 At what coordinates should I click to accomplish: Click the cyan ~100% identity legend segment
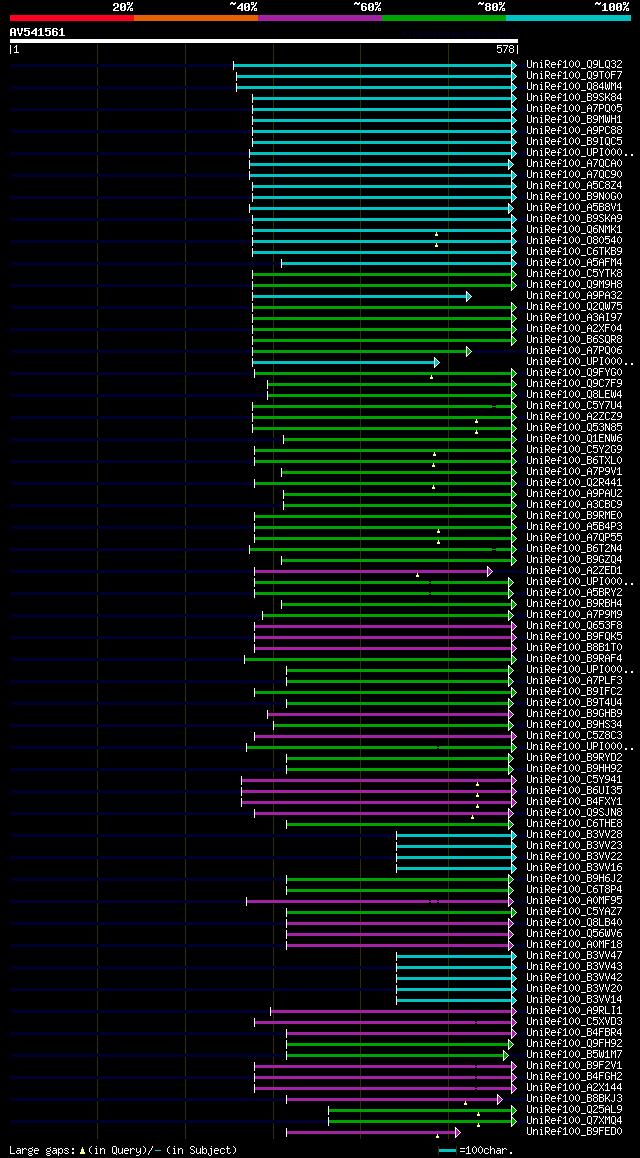click(568, 17)
